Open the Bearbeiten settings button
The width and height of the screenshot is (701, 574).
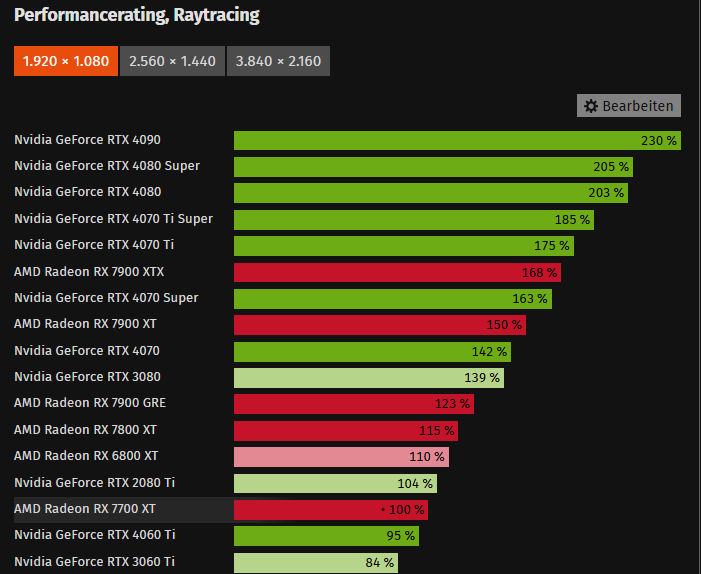629,106
